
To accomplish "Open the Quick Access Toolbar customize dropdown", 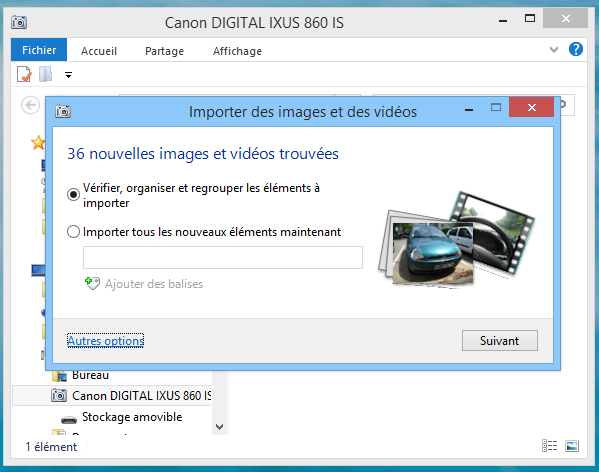I will (x=68, y=75).
